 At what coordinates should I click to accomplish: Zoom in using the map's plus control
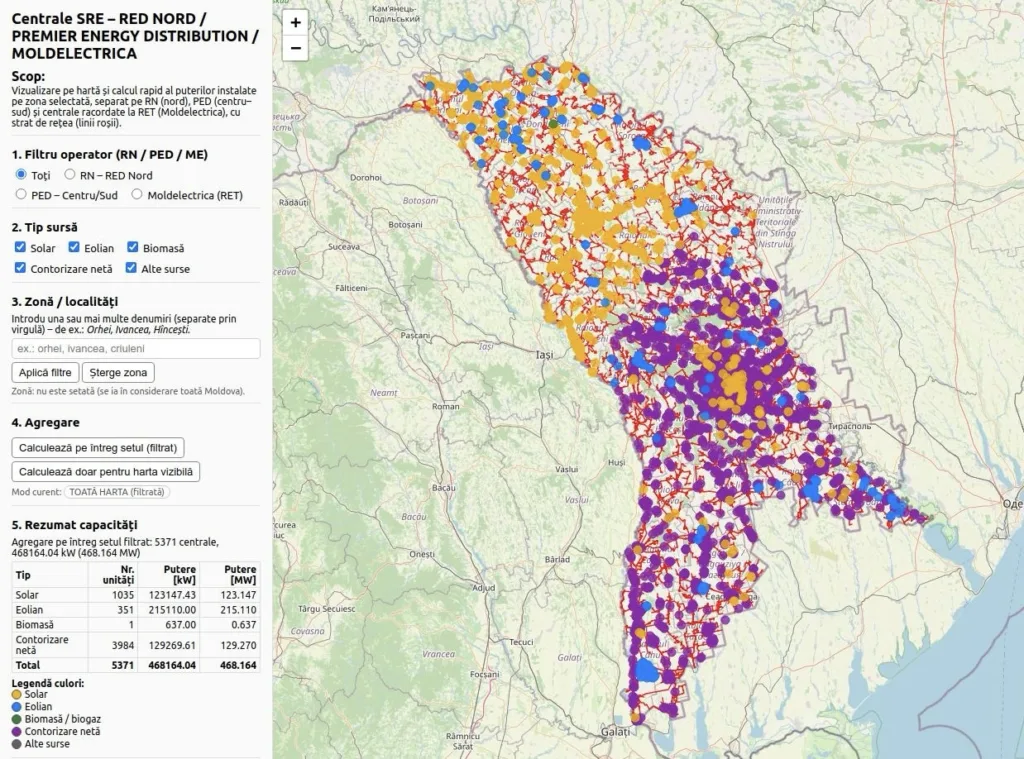[x=294, y=21]
